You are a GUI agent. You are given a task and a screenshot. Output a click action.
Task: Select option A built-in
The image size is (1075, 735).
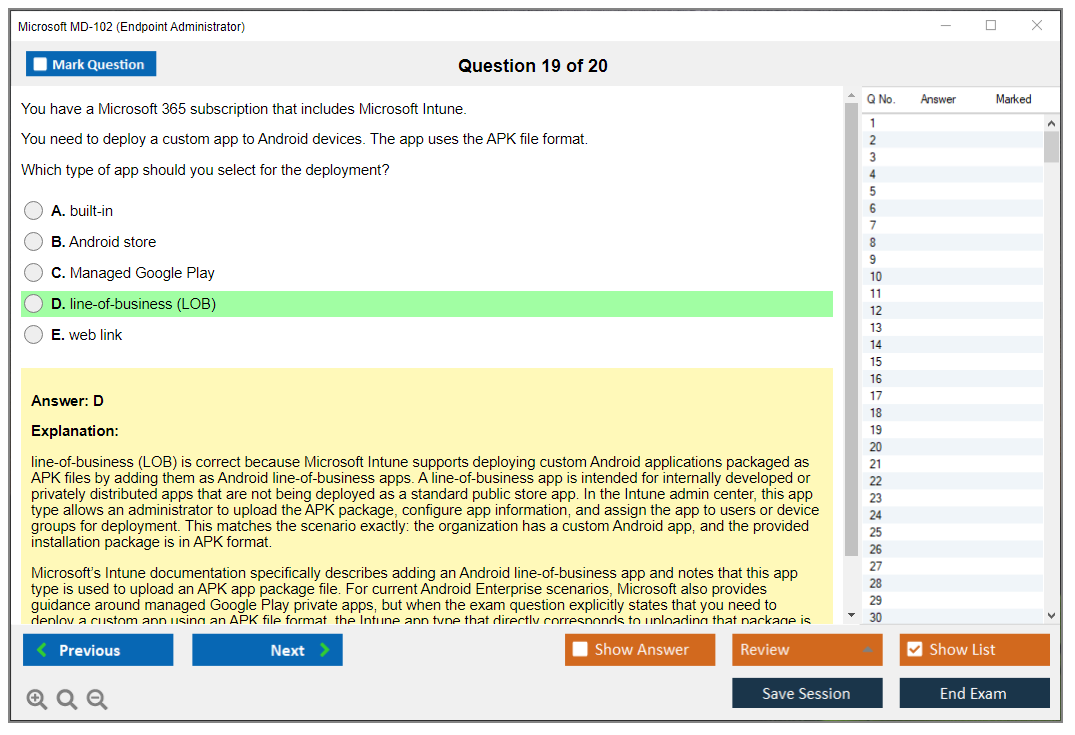click(x=34, y=210)
